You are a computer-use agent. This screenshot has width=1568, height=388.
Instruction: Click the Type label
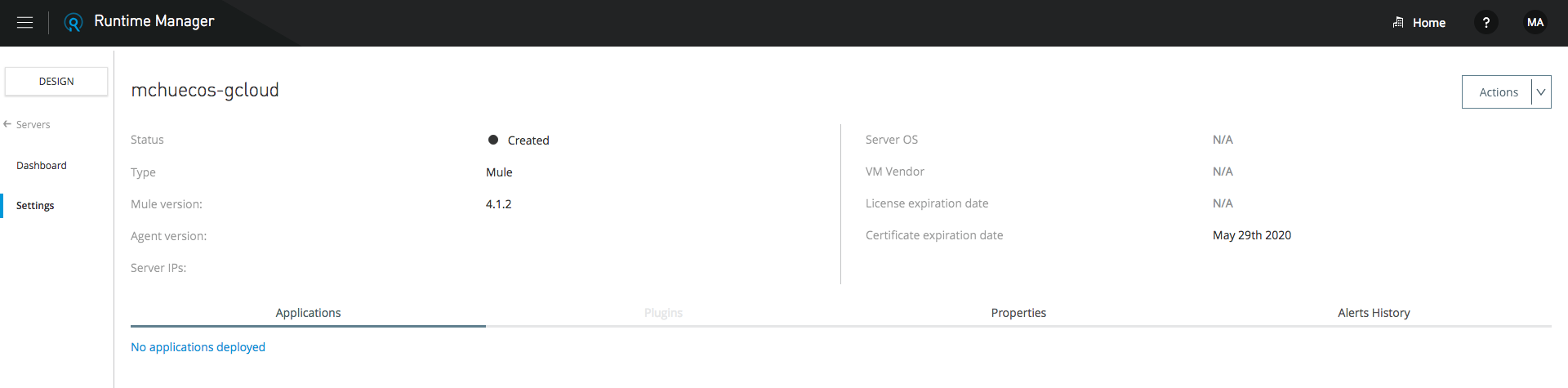click(x=143, y=172)
